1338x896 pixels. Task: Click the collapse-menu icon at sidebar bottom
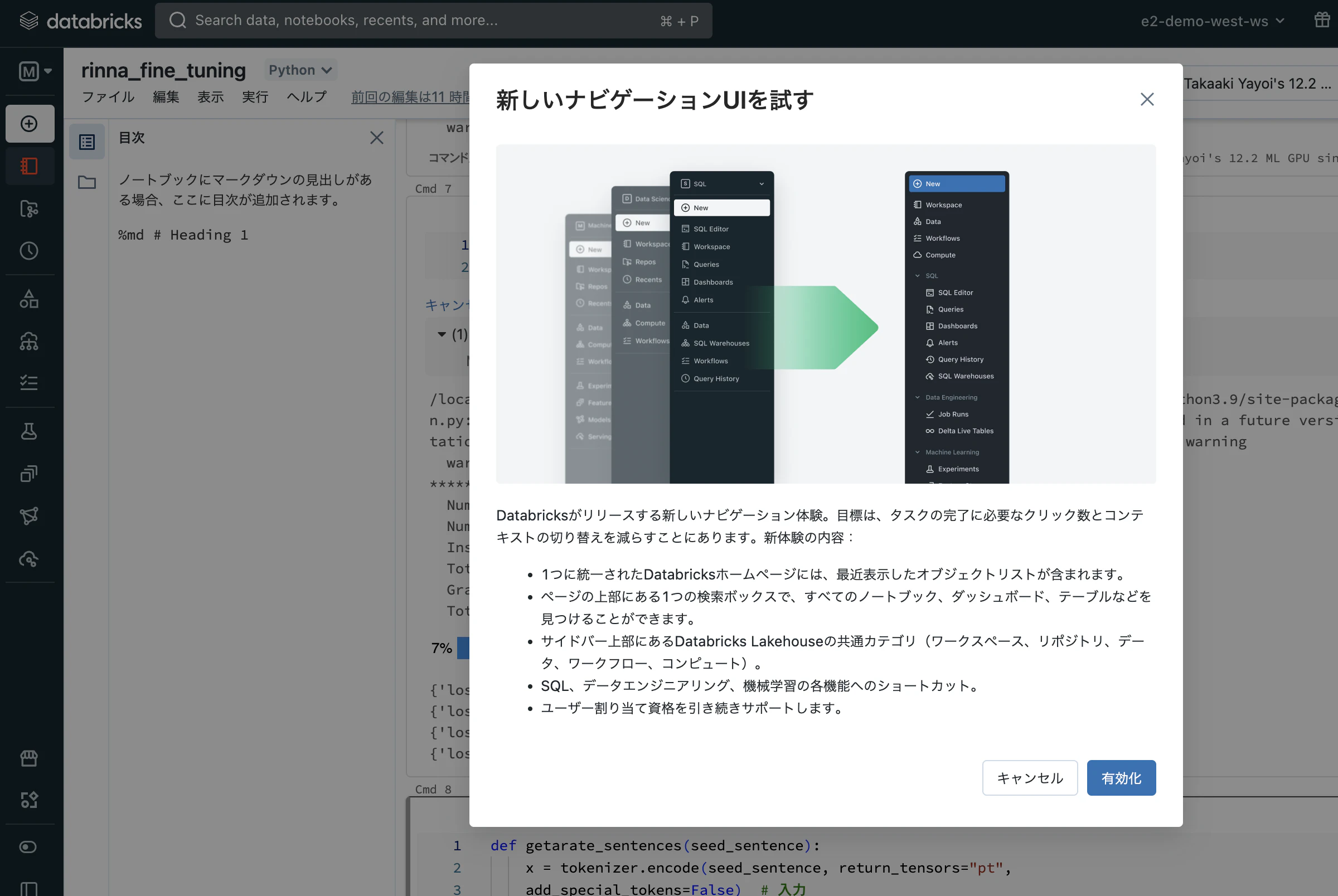(x=29, y=889)
